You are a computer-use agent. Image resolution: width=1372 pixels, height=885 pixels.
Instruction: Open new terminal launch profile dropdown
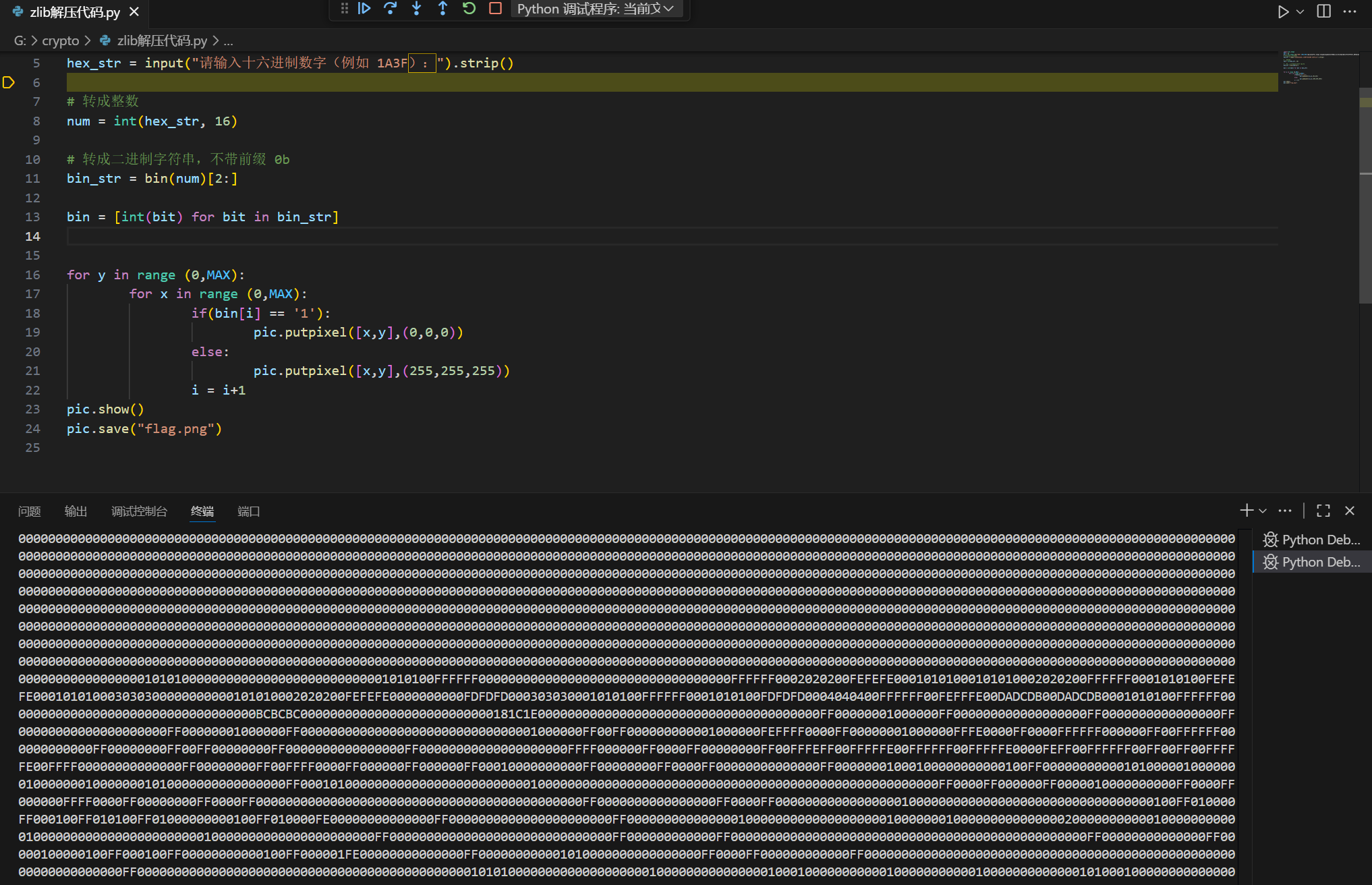point(1263,511)
